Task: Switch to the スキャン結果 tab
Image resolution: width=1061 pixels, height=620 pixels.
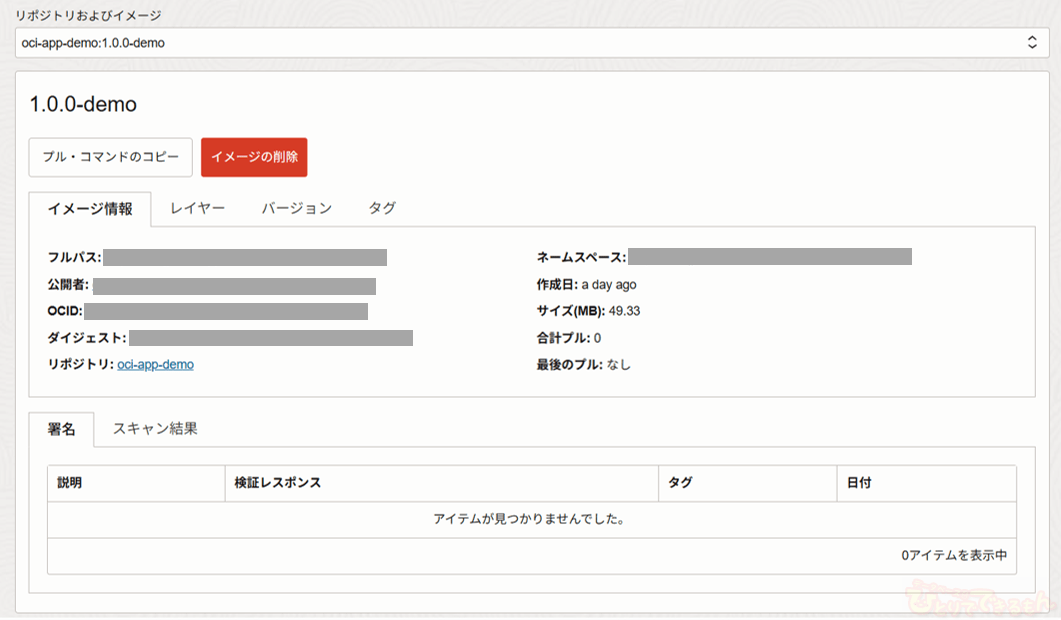Action: click(155, 428)
